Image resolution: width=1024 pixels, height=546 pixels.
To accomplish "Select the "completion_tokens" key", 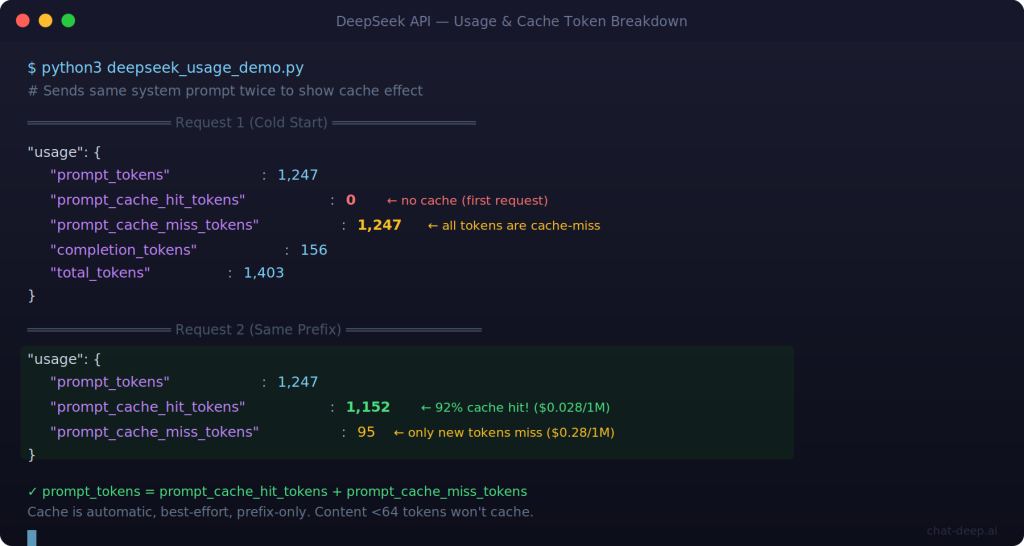I will pos(123,250).
